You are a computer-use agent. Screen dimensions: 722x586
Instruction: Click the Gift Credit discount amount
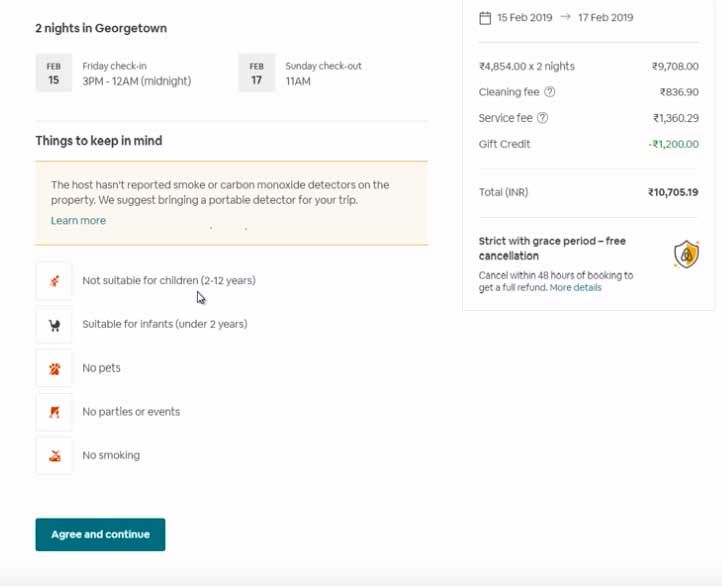673,144
